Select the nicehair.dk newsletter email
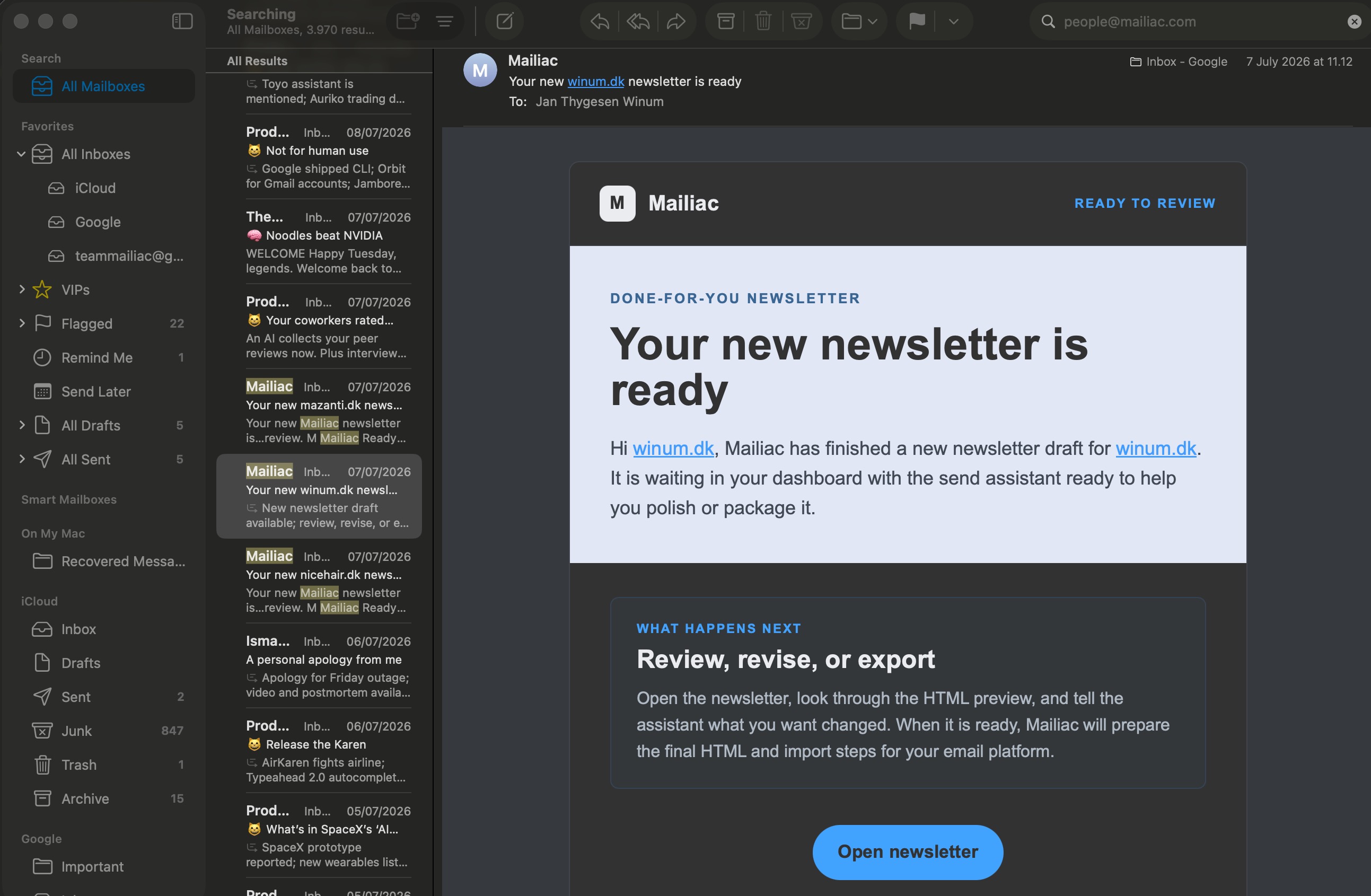The width and height of the screenshot is (1371, 896). click(319, 581)
